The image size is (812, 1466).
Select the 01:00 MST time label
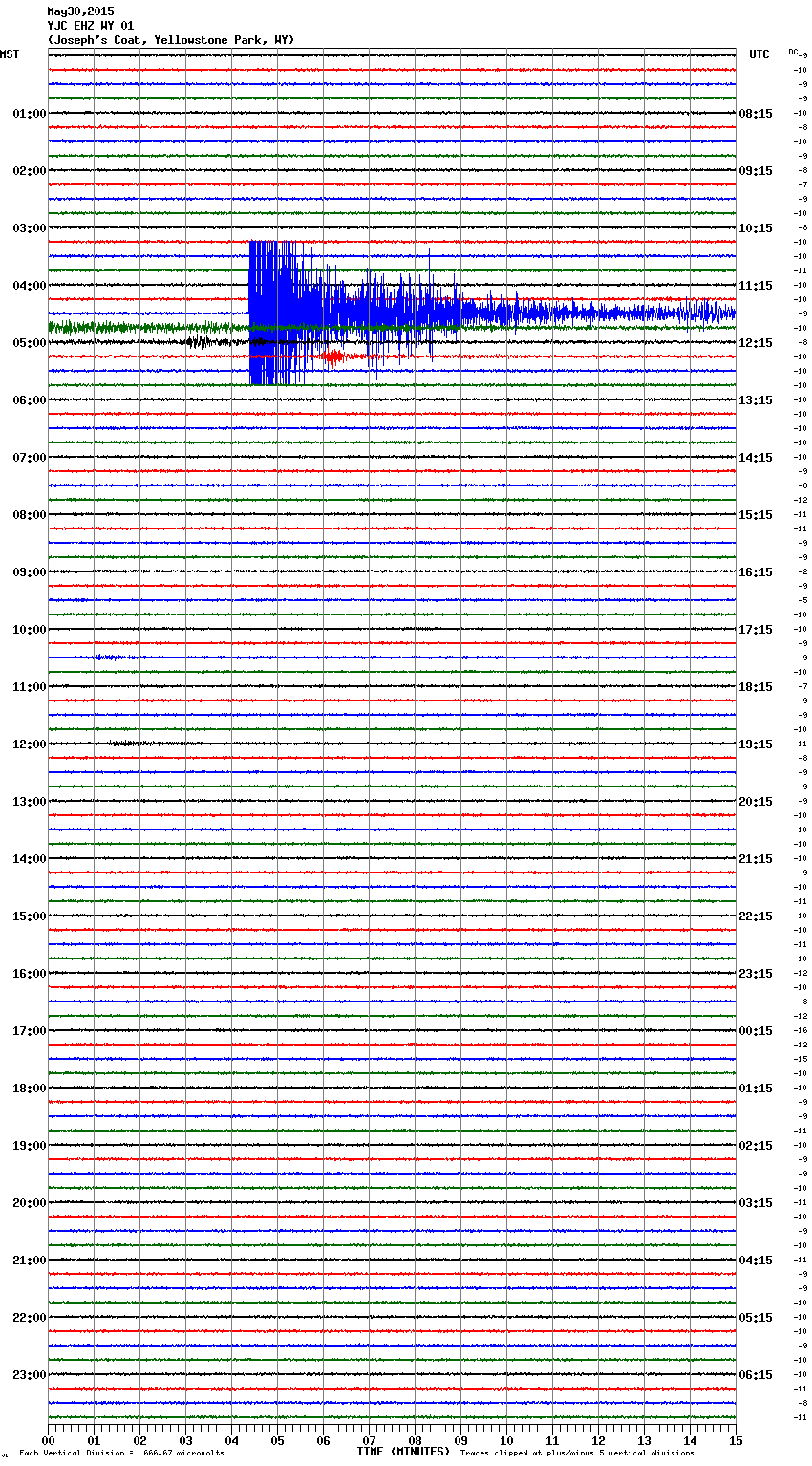click(29, 114)
